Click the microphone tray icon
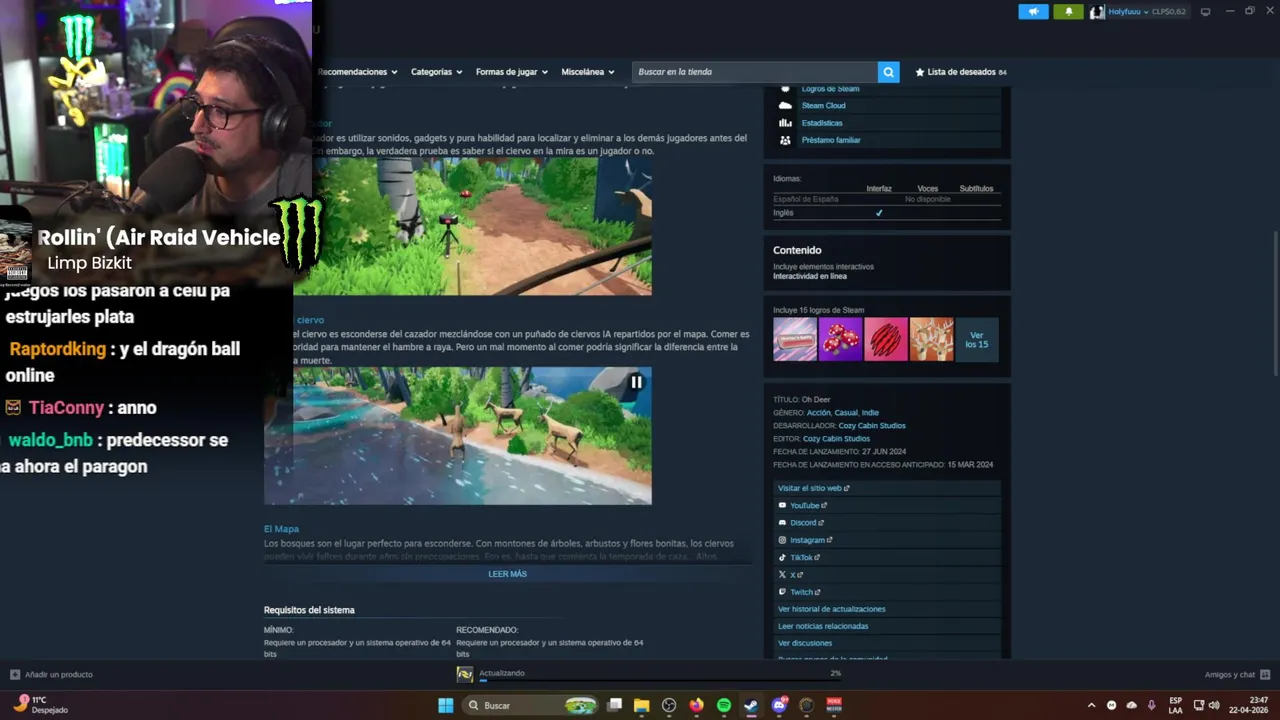1280x720 pixels. tap(1152, 705)
